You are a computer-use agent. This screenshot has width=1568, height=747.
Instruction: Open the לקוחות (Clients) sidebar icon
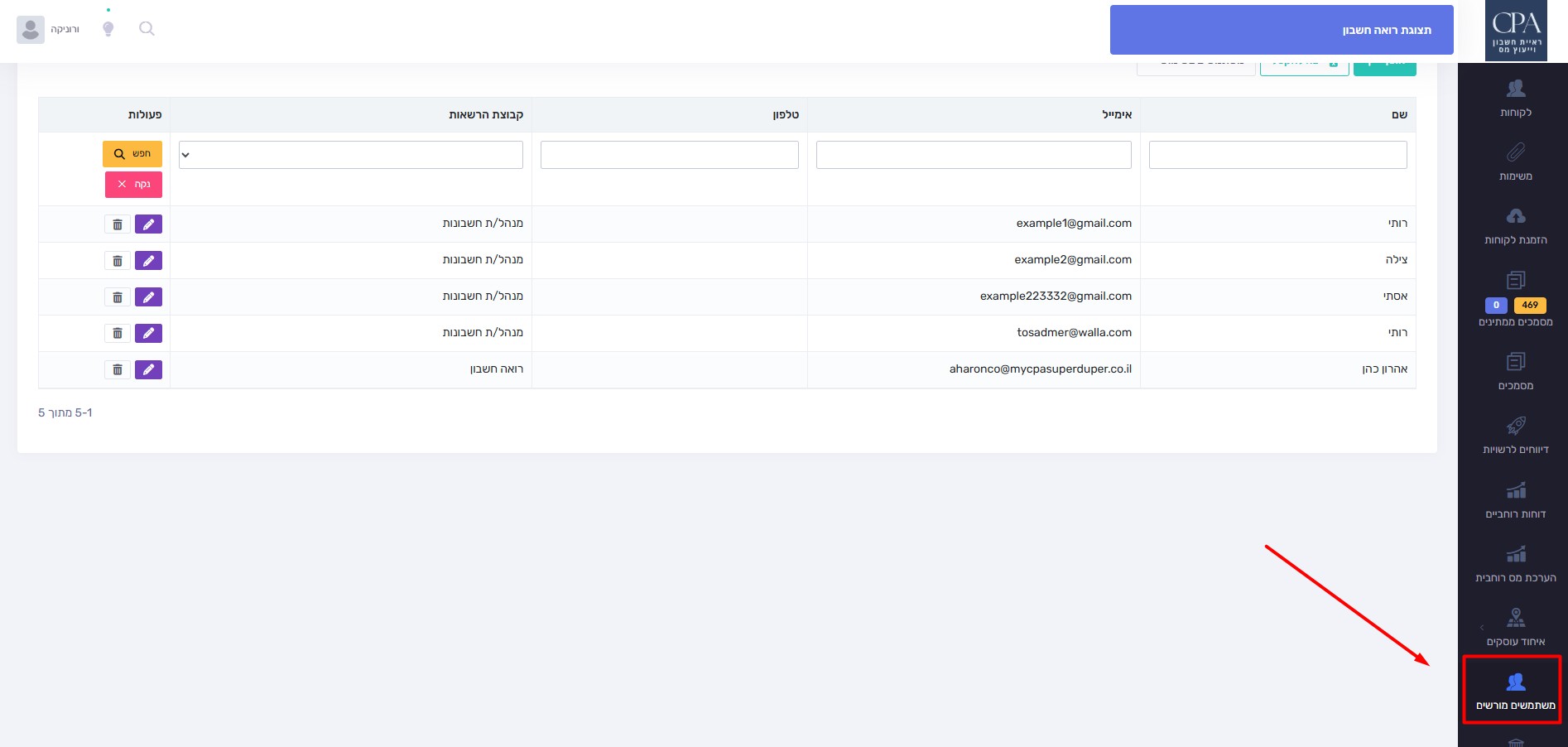[x=1515, y=89]
